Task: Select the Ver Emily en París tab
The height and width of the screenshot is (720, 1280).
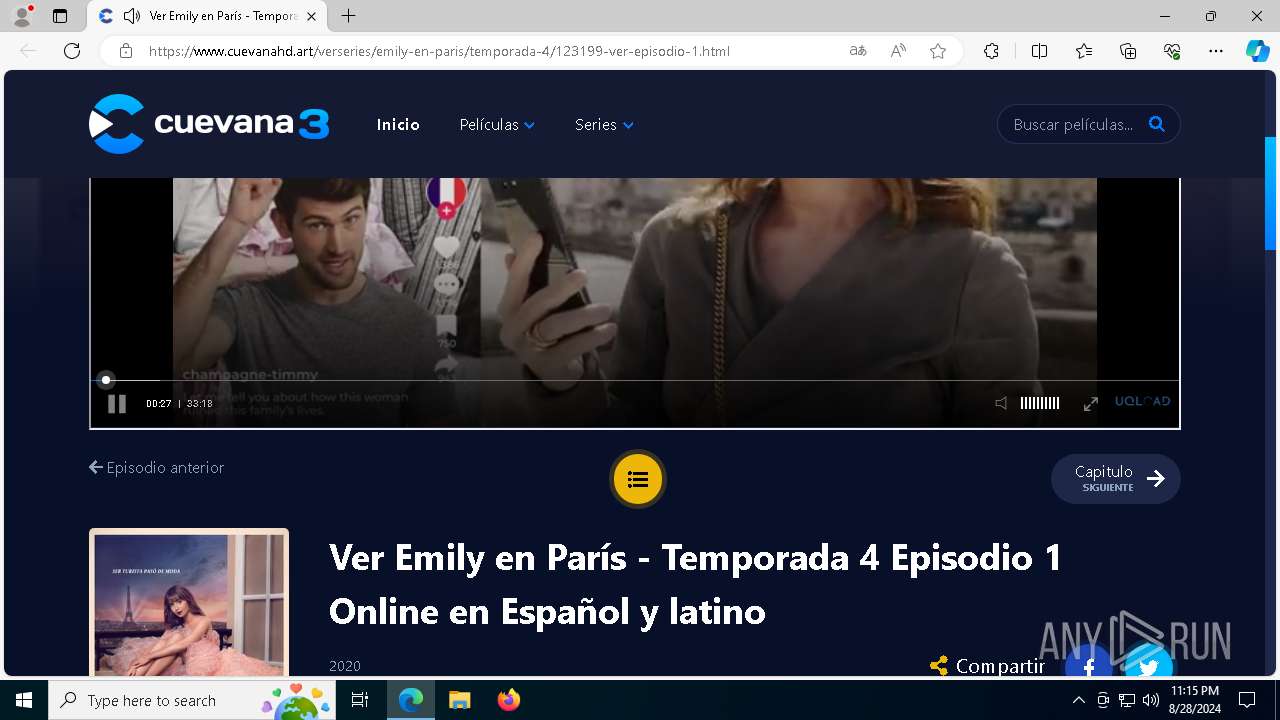Action: click(x=207, y=16)
